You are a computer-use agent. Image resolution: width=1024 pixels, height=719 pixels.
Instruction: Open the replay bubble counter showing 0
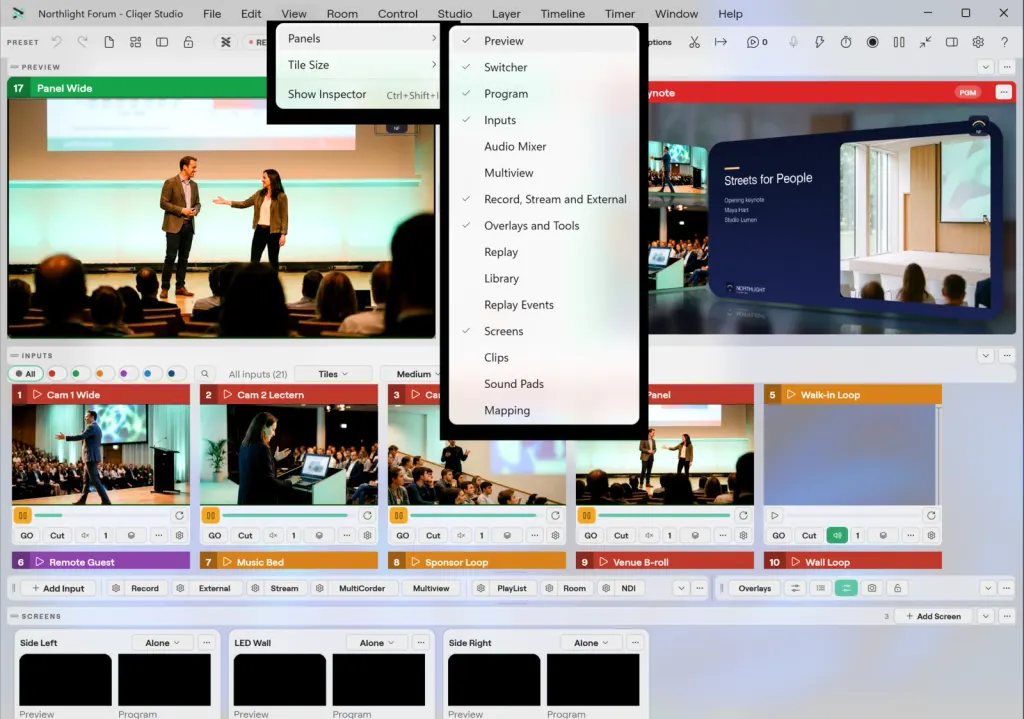point(757,42)
